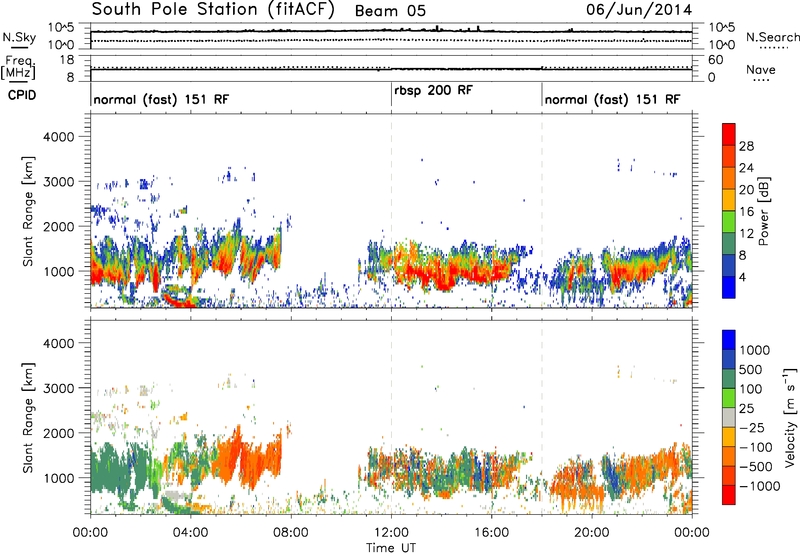This screenshot has width=800, height=554.
Task: Select the light green 12–16 dB Power segment
Action: pyautogui.click(x=729, y=222)
